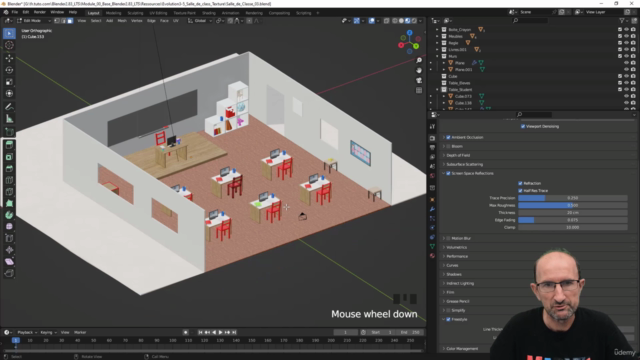
Task: Open the Keying menu in timeline
Action: pyautogui.click(x=48, y=332)
